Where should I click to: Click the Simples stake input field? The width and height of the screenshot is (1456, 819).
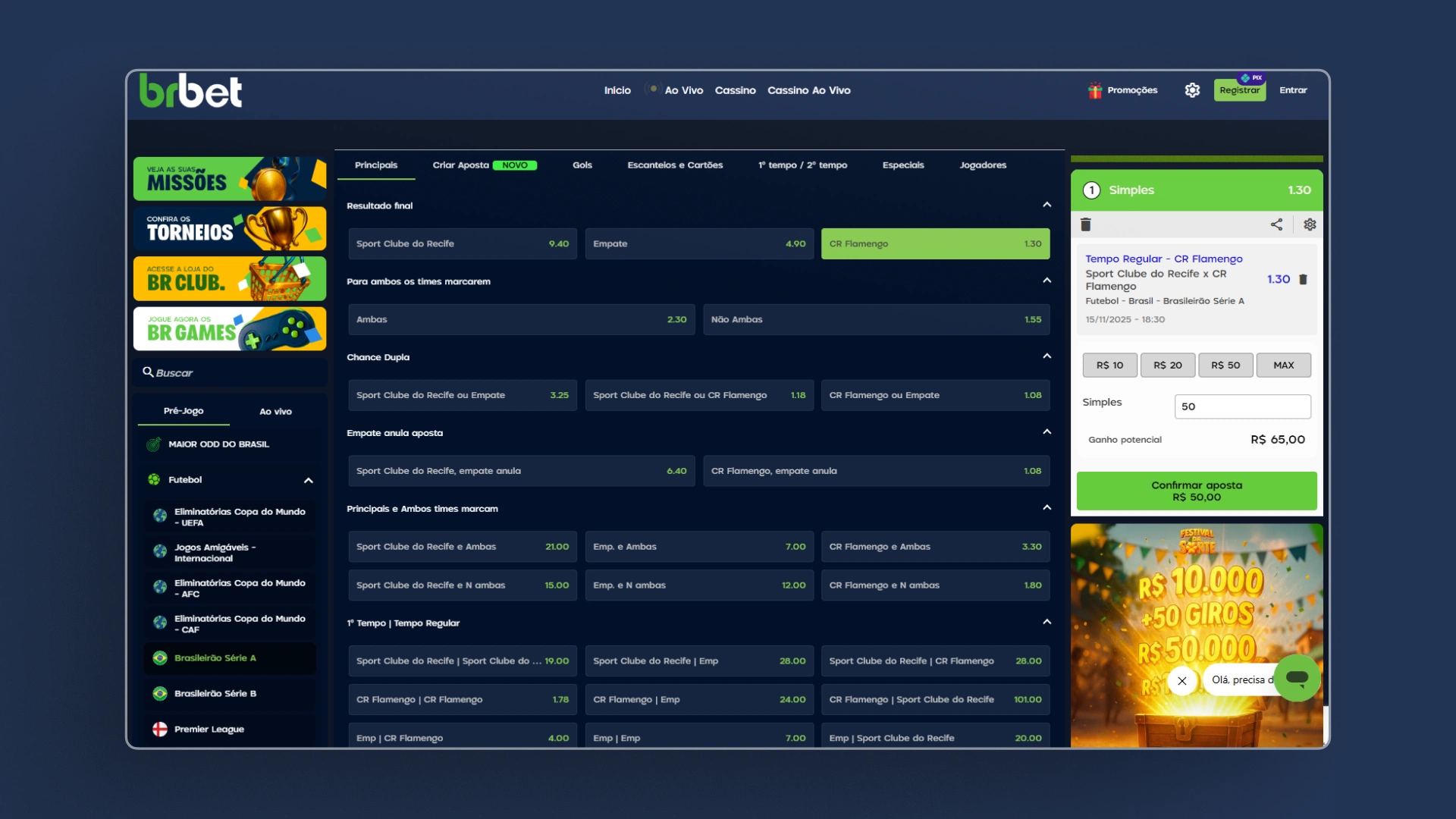click(1241, 406)
